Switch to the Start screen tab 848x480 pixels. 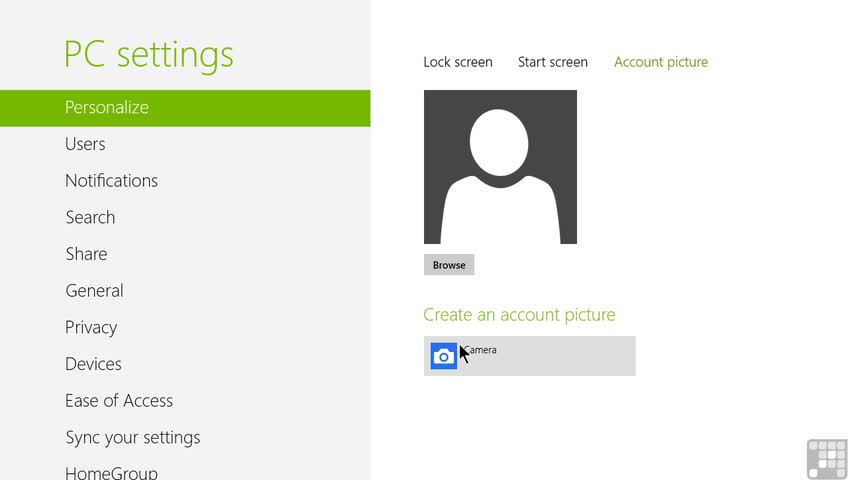553,62
